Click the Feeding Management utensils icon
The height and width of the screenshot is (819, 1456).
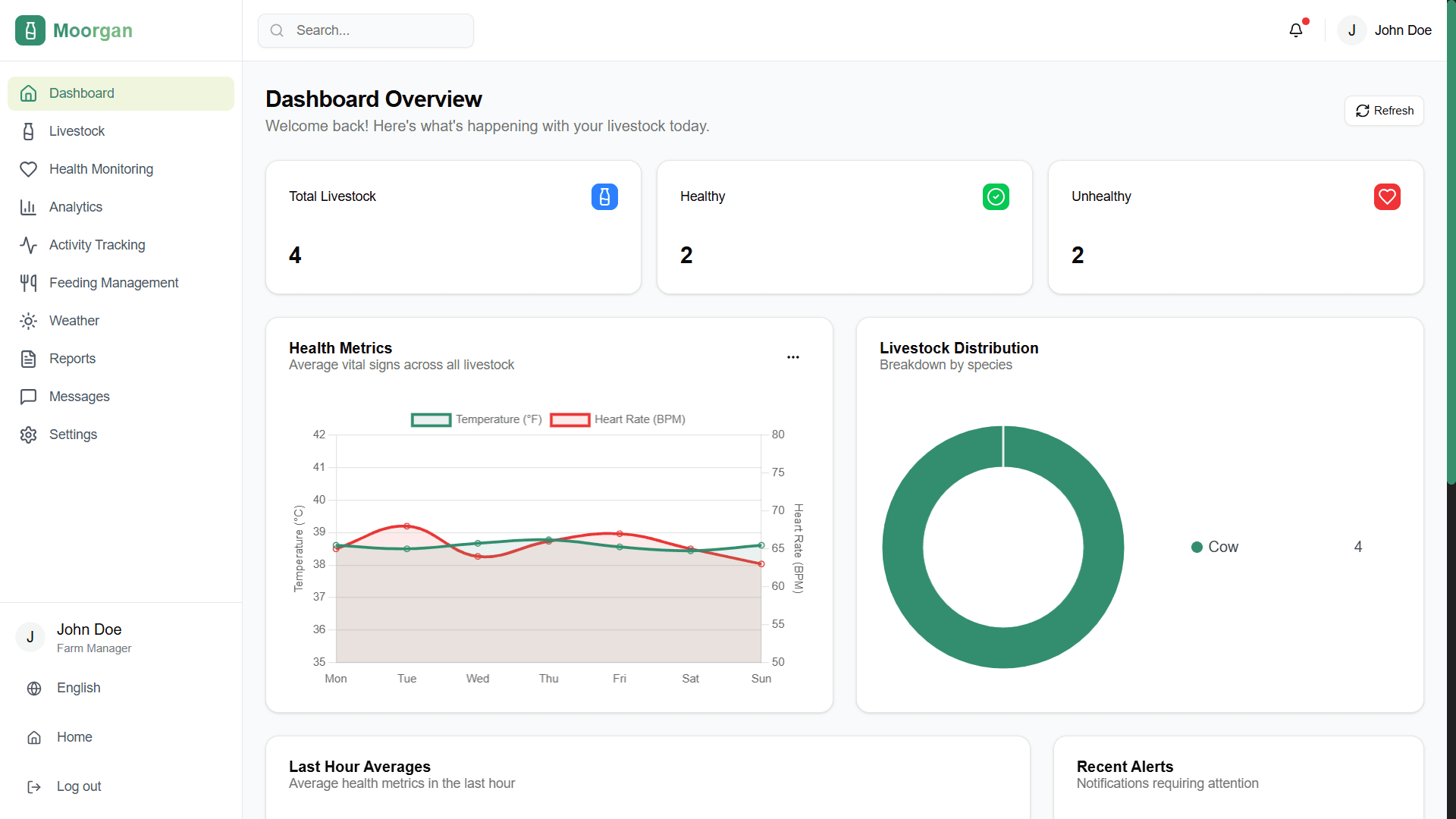click(28, 283)
